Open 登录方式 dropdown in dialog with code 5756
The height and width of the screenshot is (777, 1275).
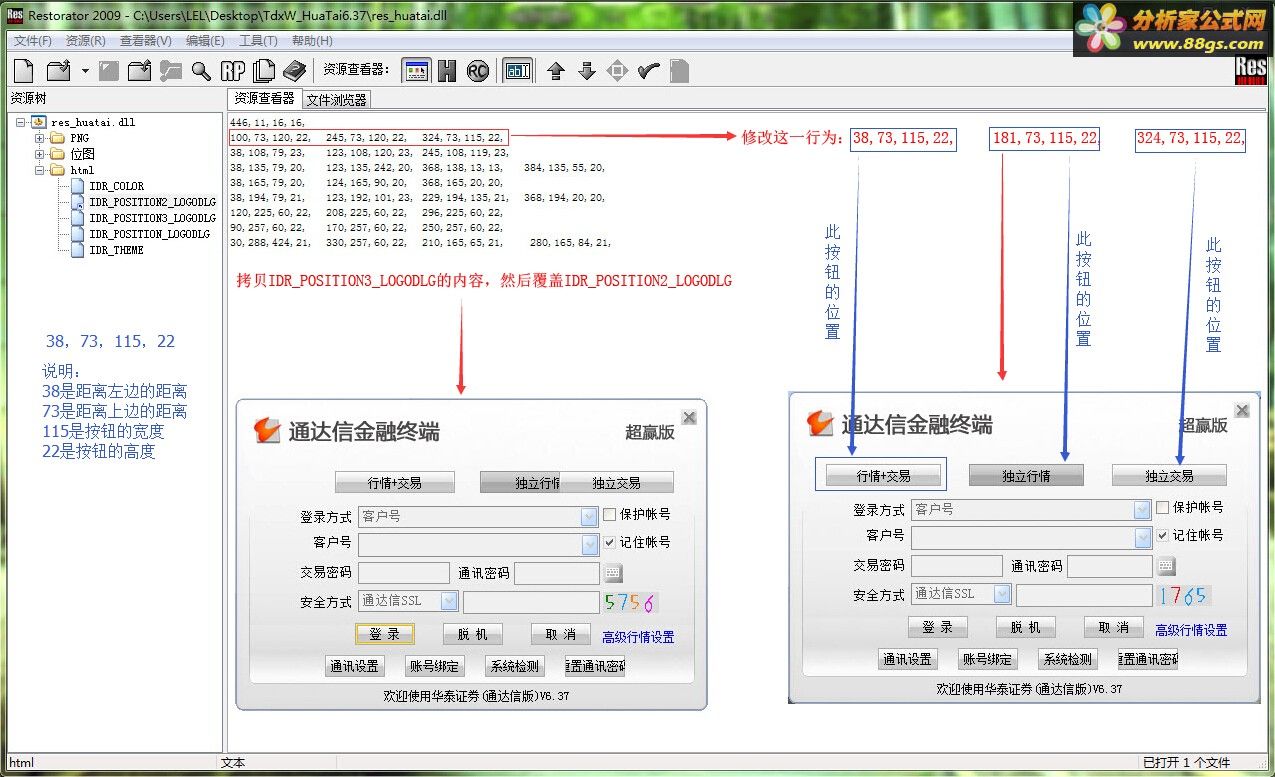click(590, 517)
